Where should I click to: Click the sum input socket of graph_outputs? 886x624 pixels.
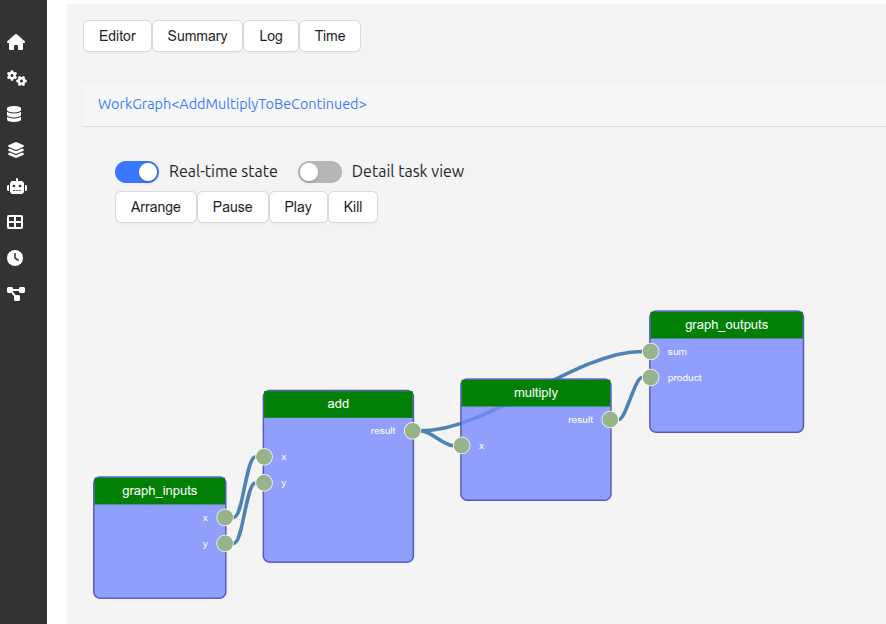(x=650, y=352)
